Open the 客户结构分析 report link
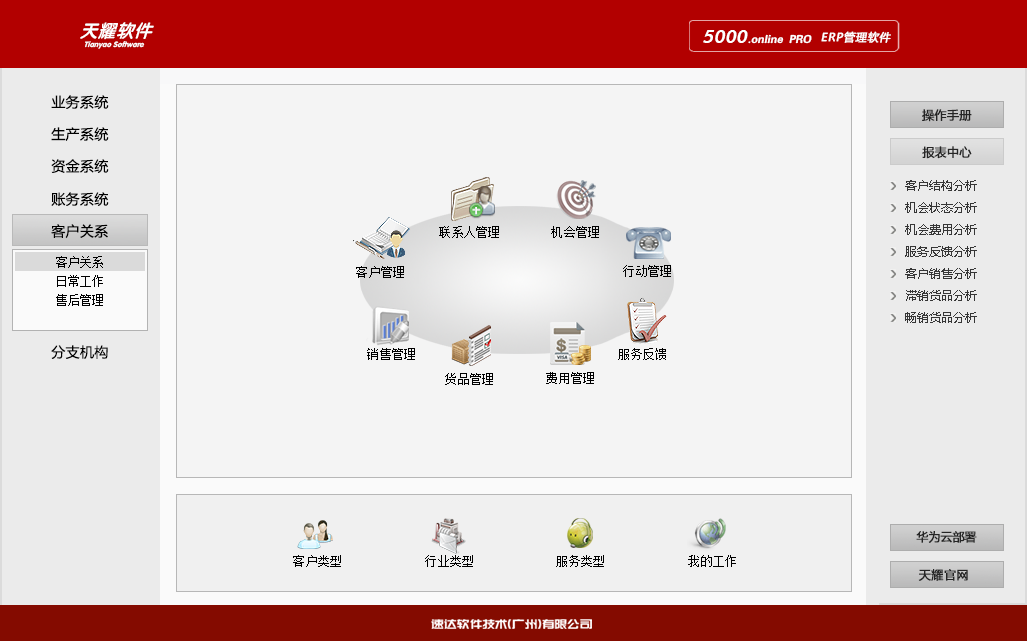Screen dimensions: 1027x641 coord(941,186)
